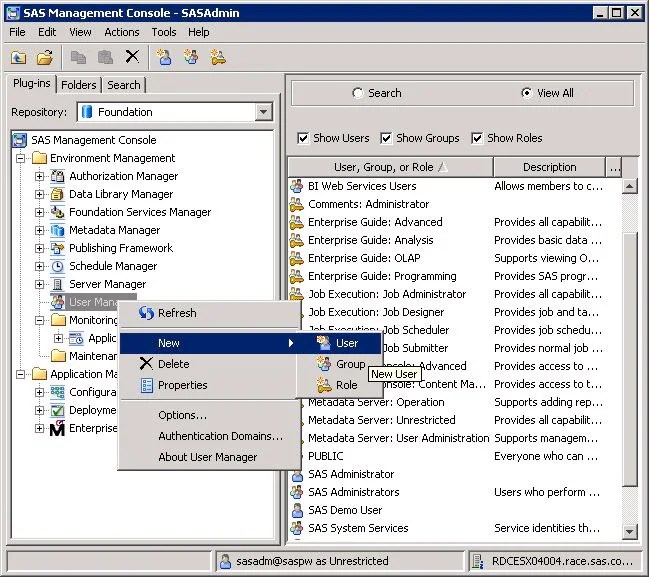Click the Data Library Manager icon

pyautogui.click(x=58, y=194)
